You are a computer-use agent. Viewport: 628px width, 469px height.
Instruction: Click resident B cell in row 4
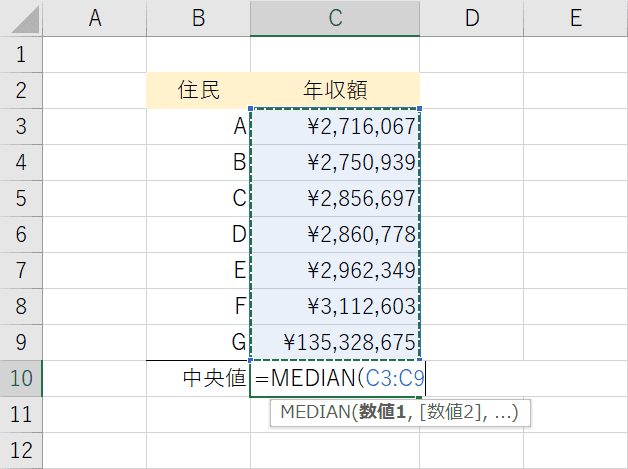pyautogui.click(x=198, y=163)
